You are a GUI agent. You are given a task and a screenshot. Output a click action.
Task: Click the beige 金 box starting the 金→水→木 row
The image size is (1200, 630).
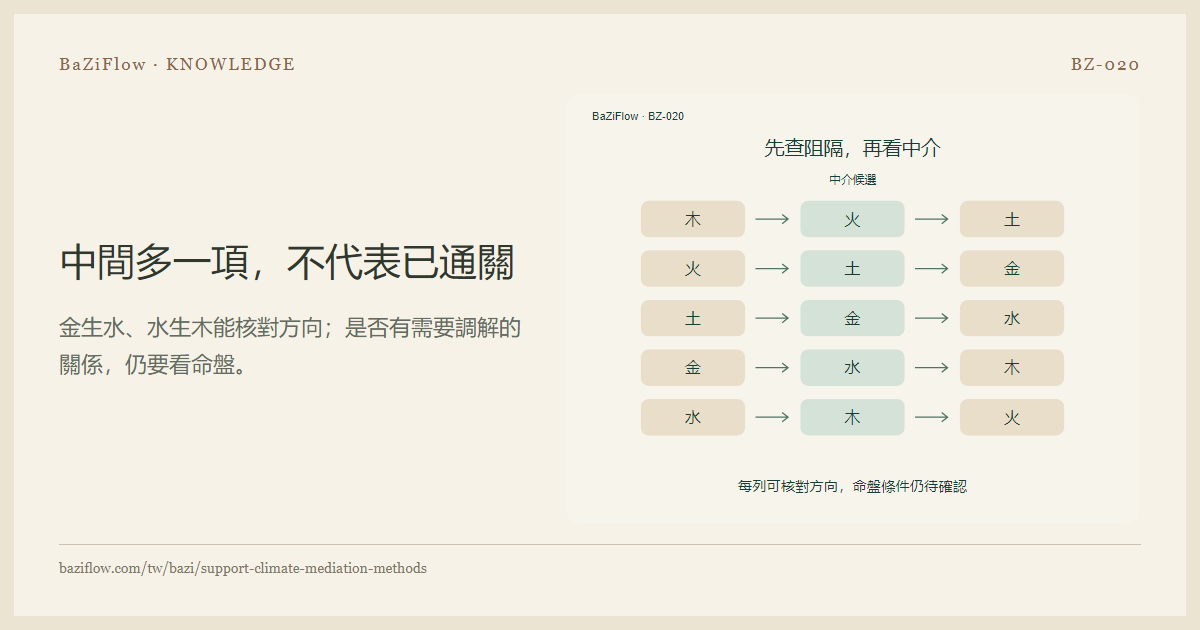point(693,368)
